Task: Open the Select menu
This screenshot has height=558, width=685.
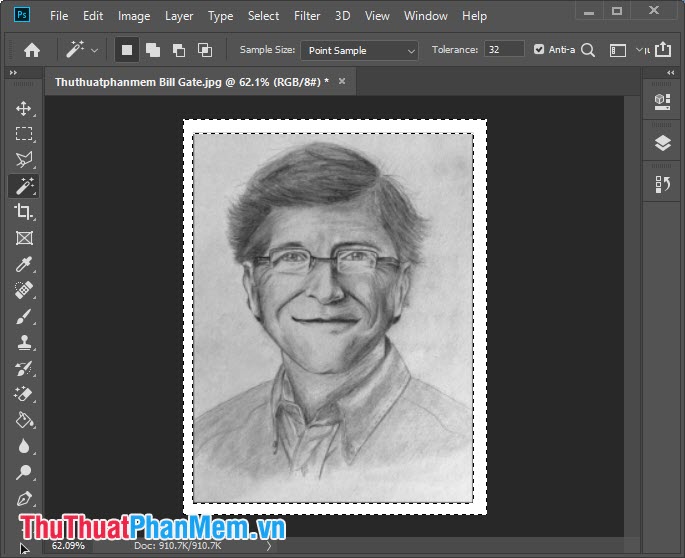Action: click(263, 16)
